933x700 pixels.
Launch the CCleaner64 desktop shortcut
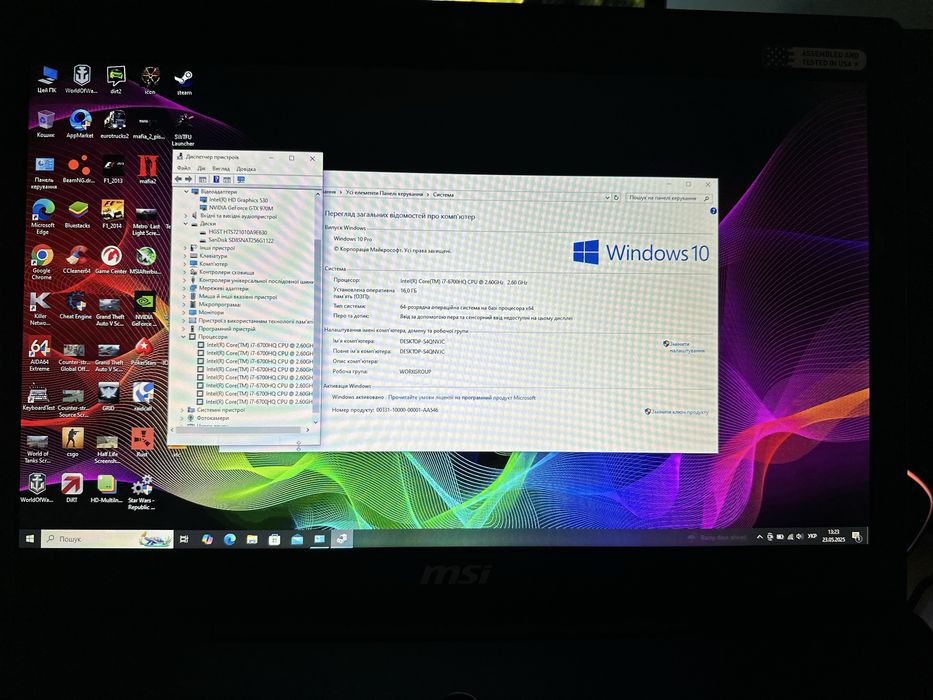click(x=76, y=260)
